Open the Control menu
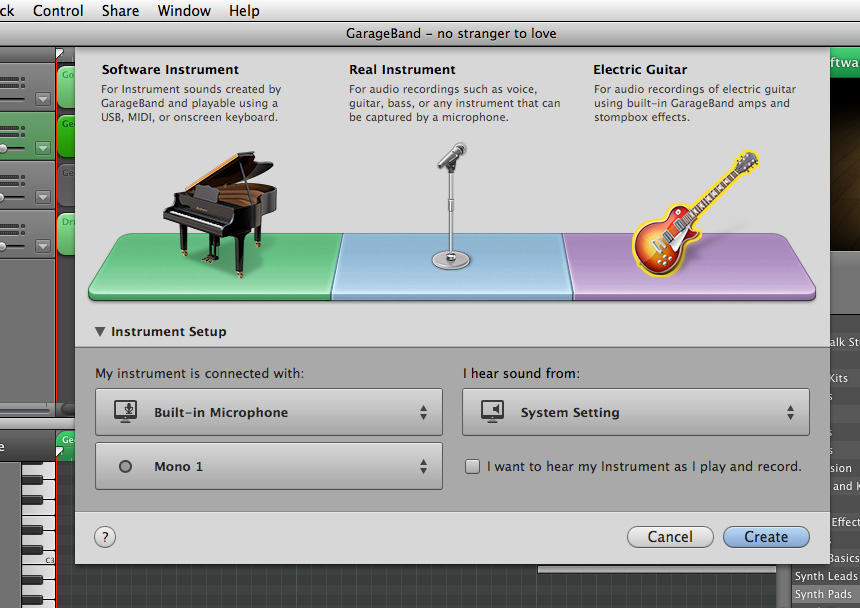 (58, 11)
